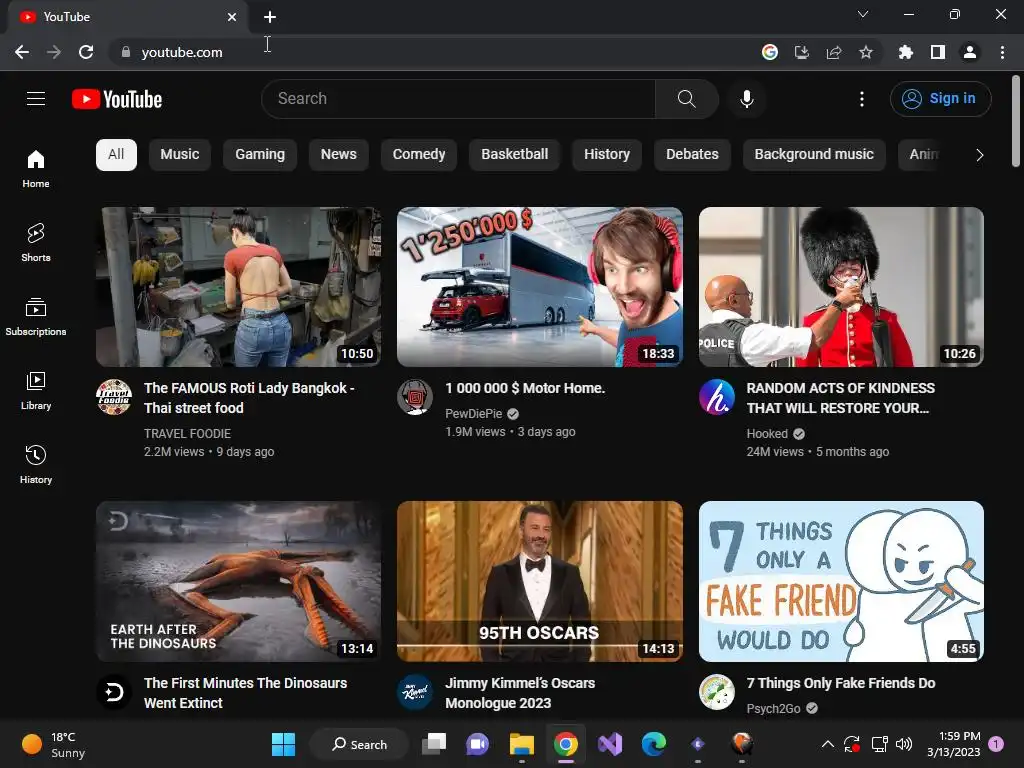Start voice search with microphone icon
This screenshot has height=768, width=1024.
coord(746,99)
